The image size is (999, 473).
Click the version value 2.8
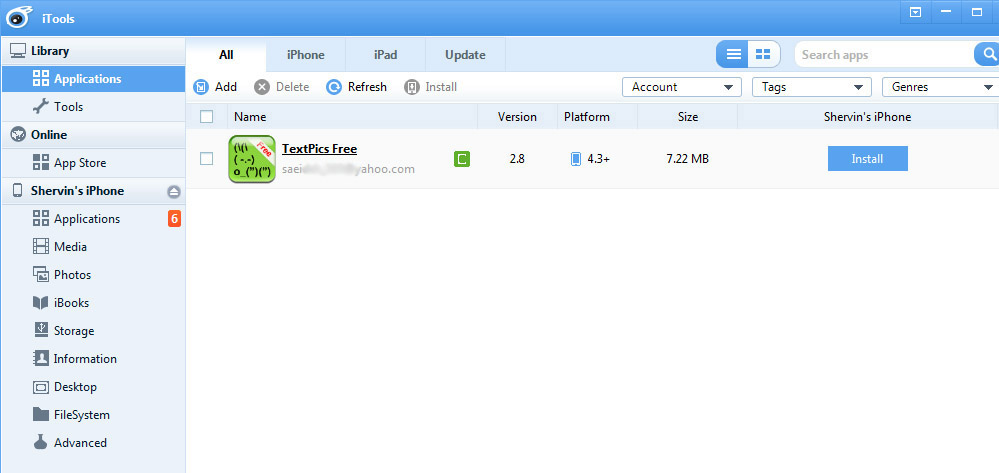click(517, 159)
